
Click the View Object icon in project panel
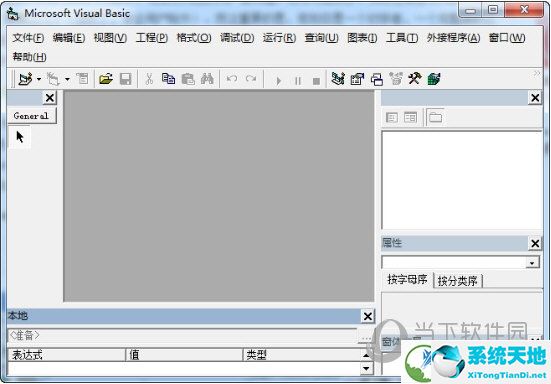point(410,117)
